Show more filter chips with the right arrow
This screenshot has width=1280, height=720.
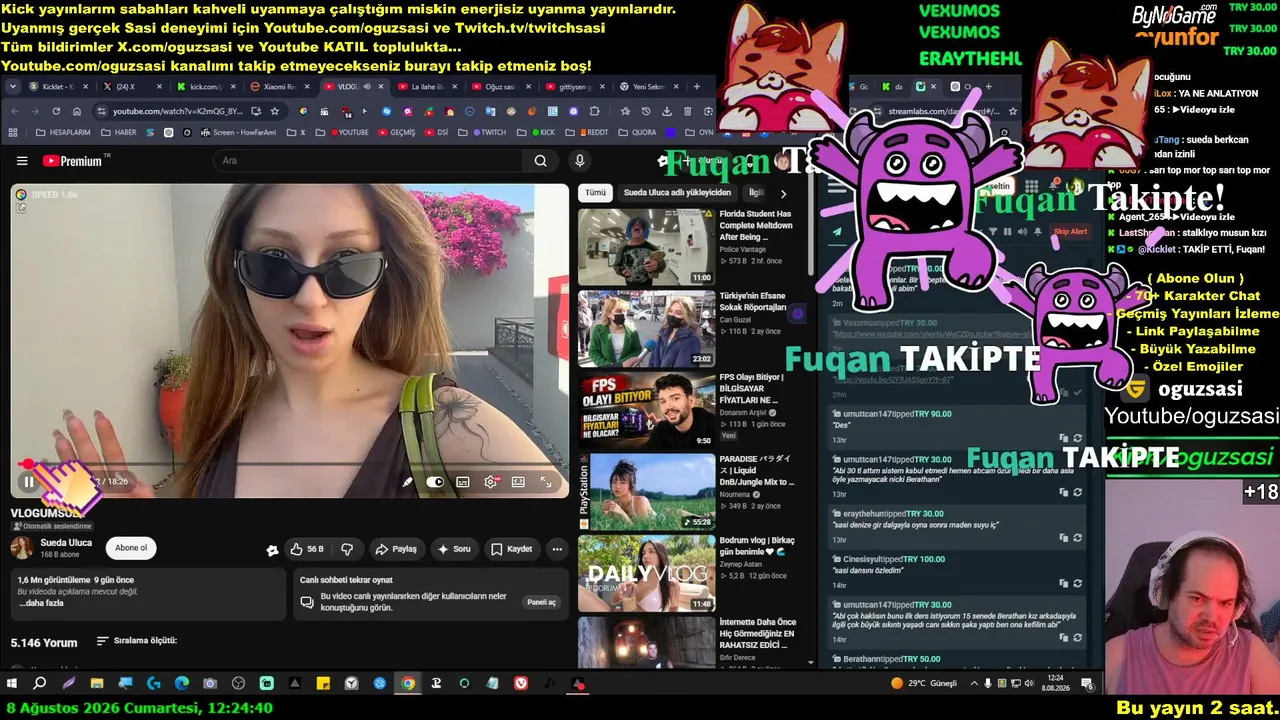[x=783, y=194]
